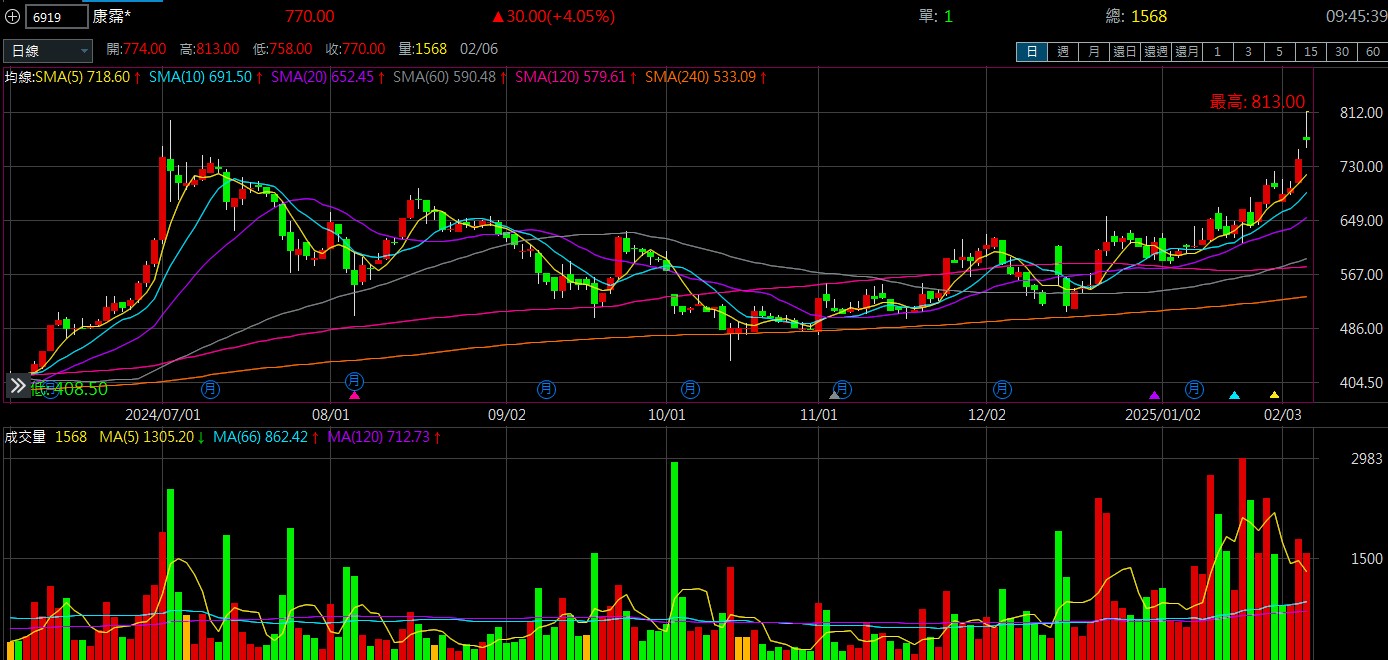Image resolution: width=1388 pixels, height=660 pixels.
Task: Click the monthly marker icon near 10/01
Action: [690, 388]
